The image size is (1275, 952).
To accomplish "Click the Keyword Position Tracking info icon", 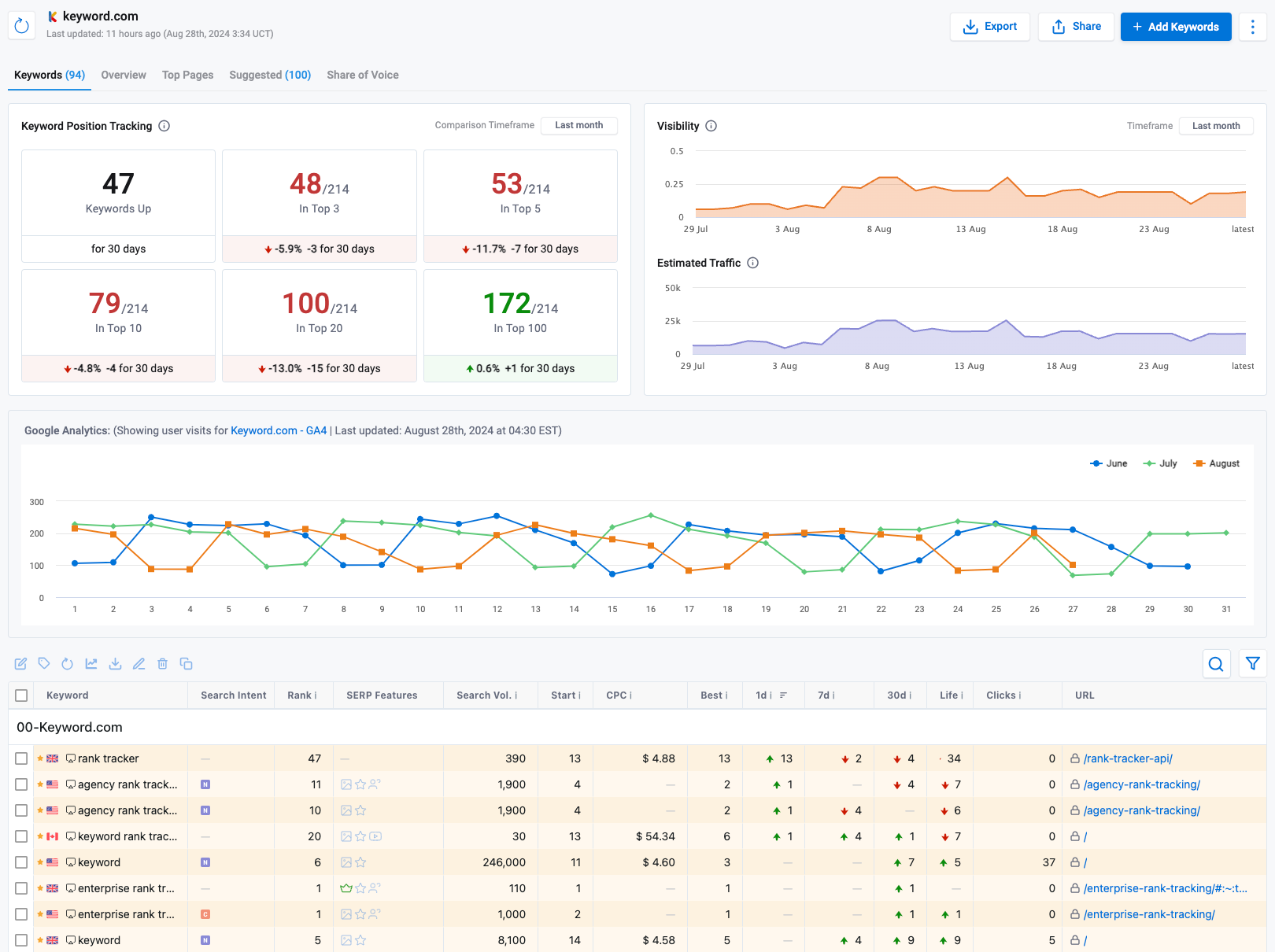I will [x=164, y=126].
